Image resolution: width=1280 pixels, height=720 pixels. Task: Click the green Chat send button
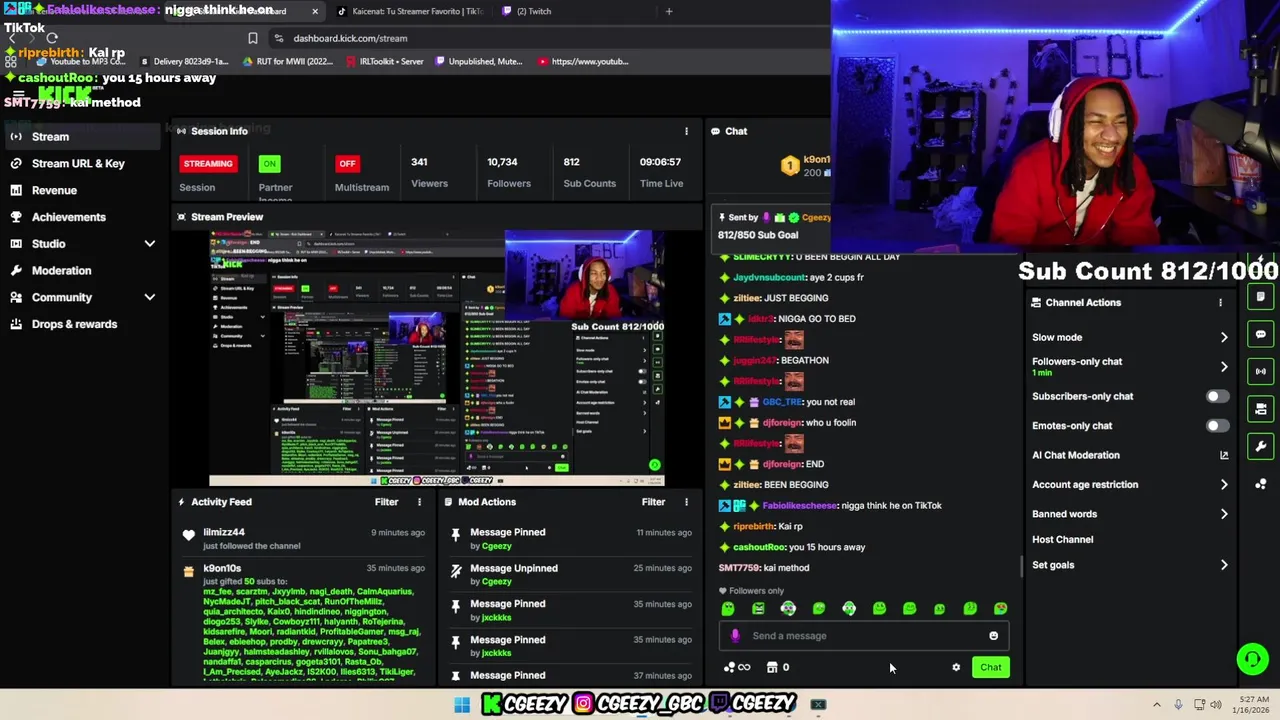pyautogui.click(x=991, y=667)
